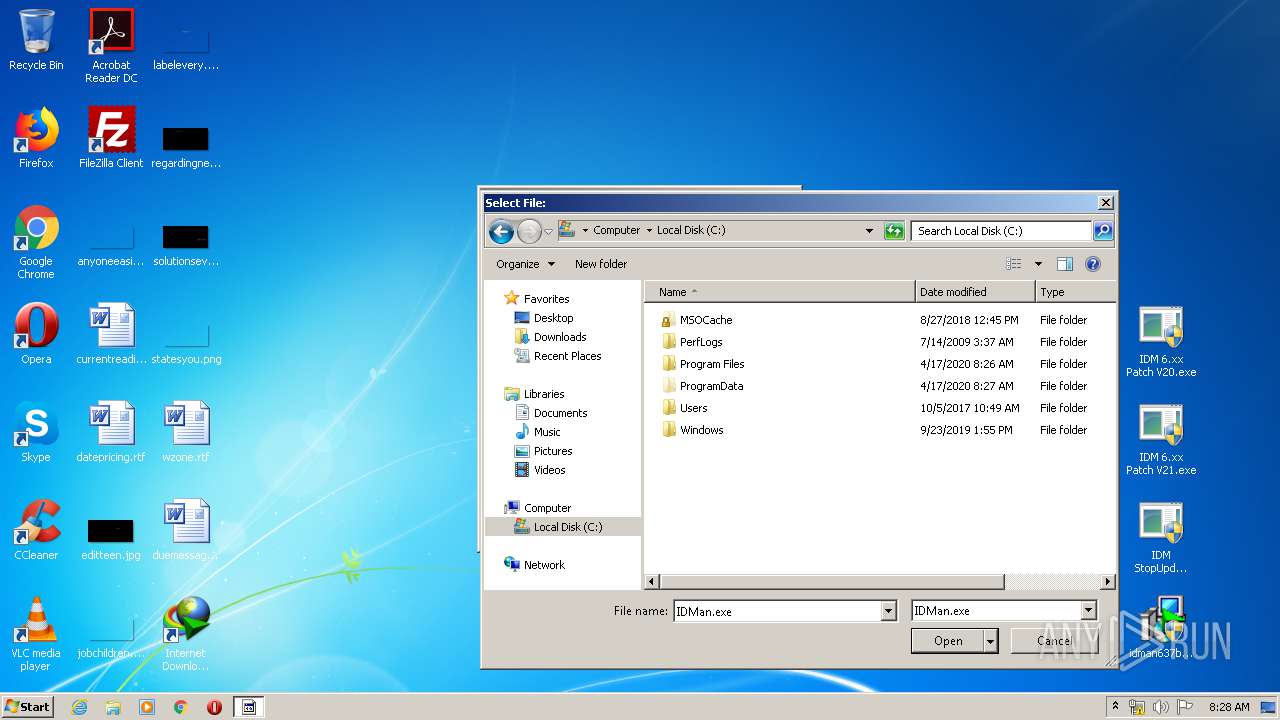Click the Open button
The image size is (1280, 720).
(948, 641)
